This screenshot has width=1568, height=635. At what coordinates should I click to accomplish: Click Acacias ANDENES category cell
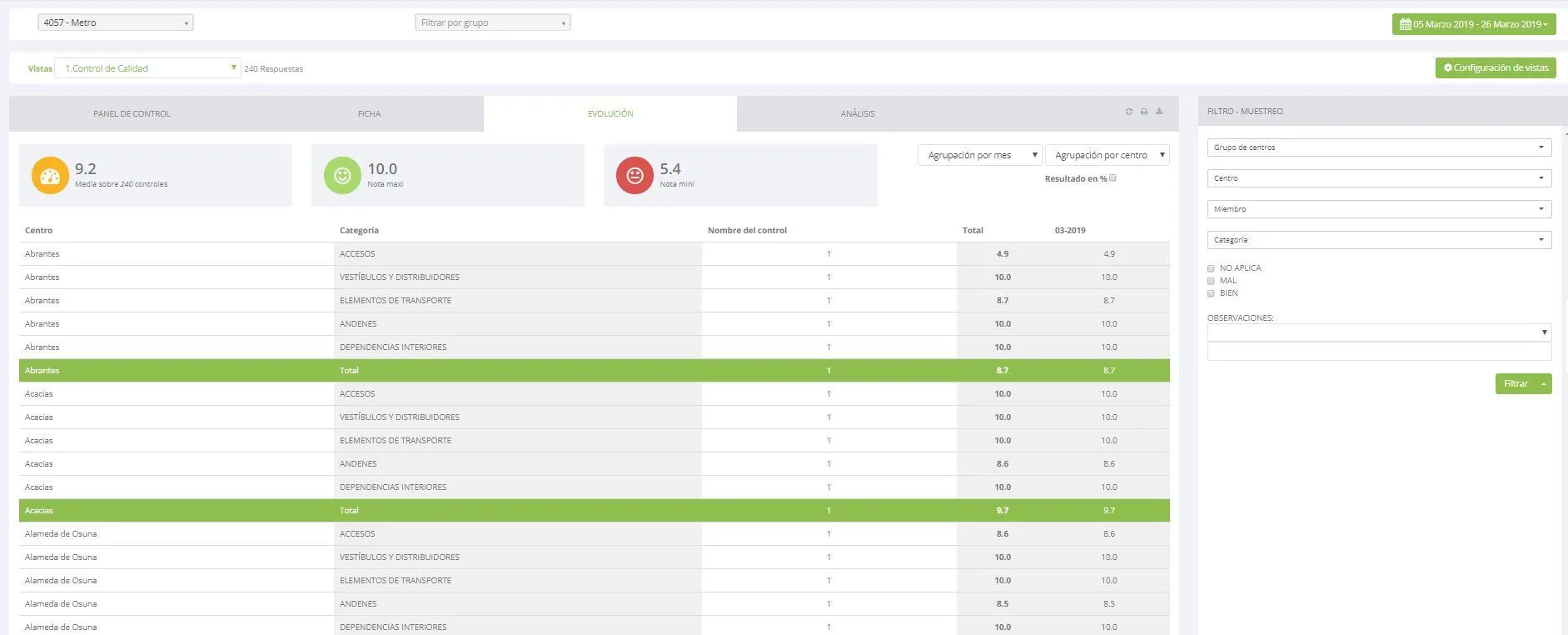(x=358, y=463)
